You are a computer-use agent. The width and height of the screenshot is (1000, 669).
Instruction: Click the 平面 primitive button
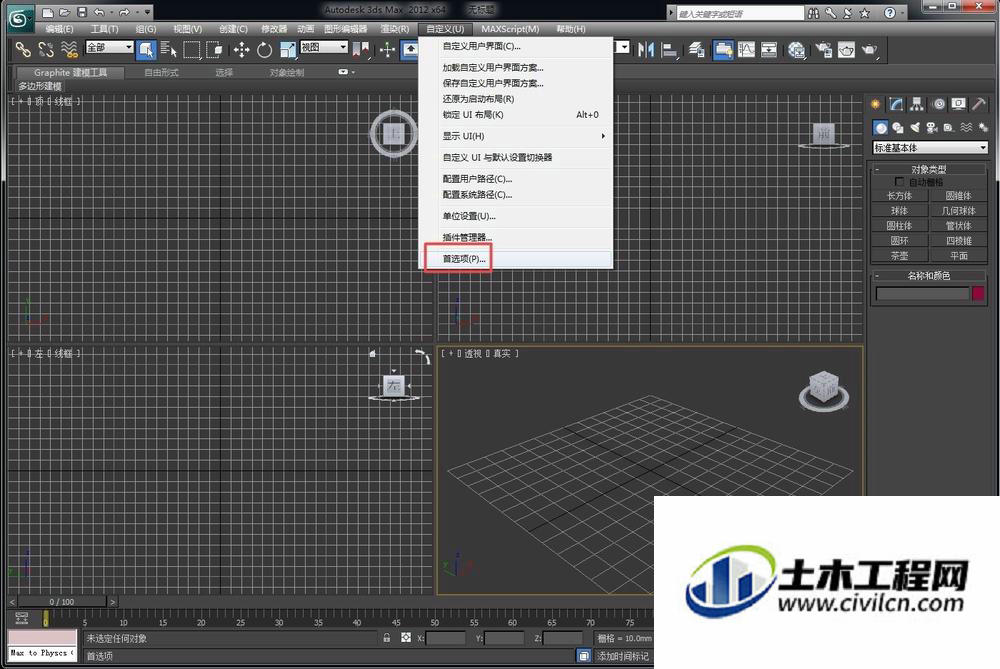[x=958, y=256]
